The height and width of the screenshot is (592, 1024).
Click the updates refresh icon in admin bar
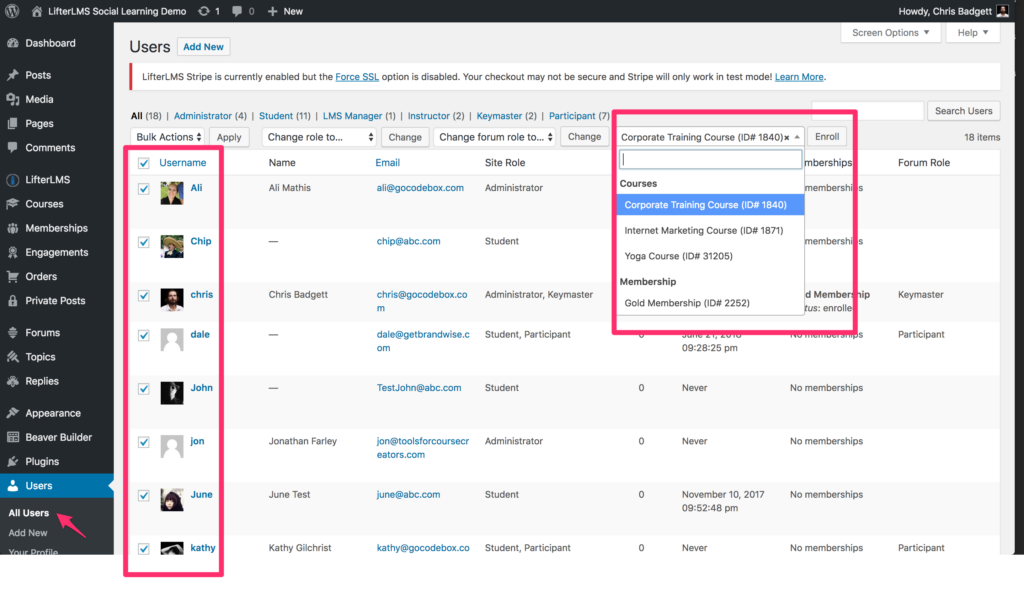click(204, 11)
